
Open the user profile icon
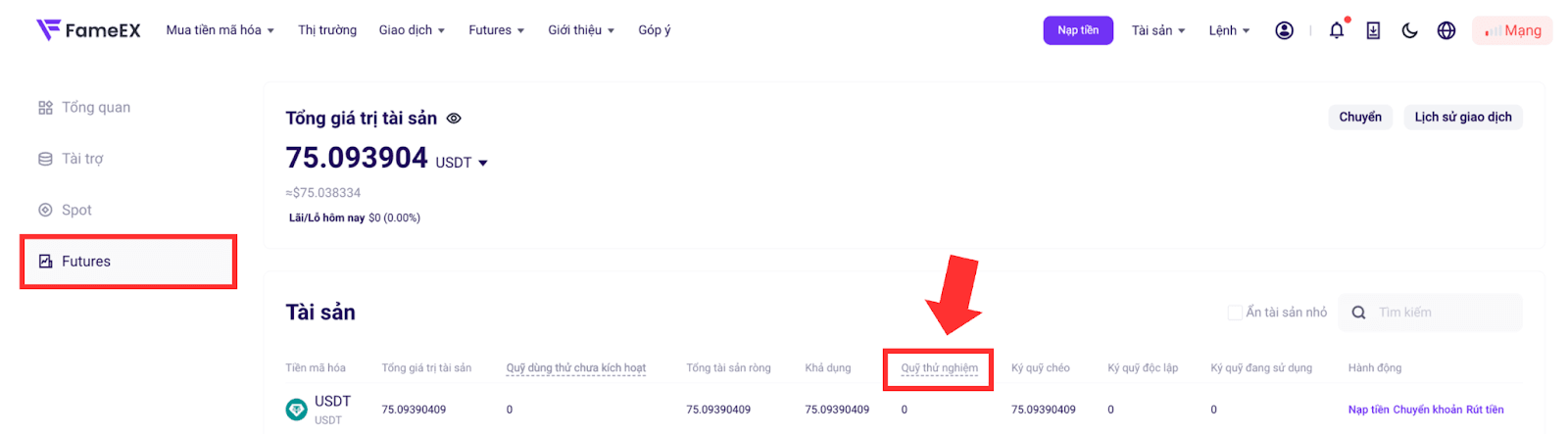(x=1284, y=30)
